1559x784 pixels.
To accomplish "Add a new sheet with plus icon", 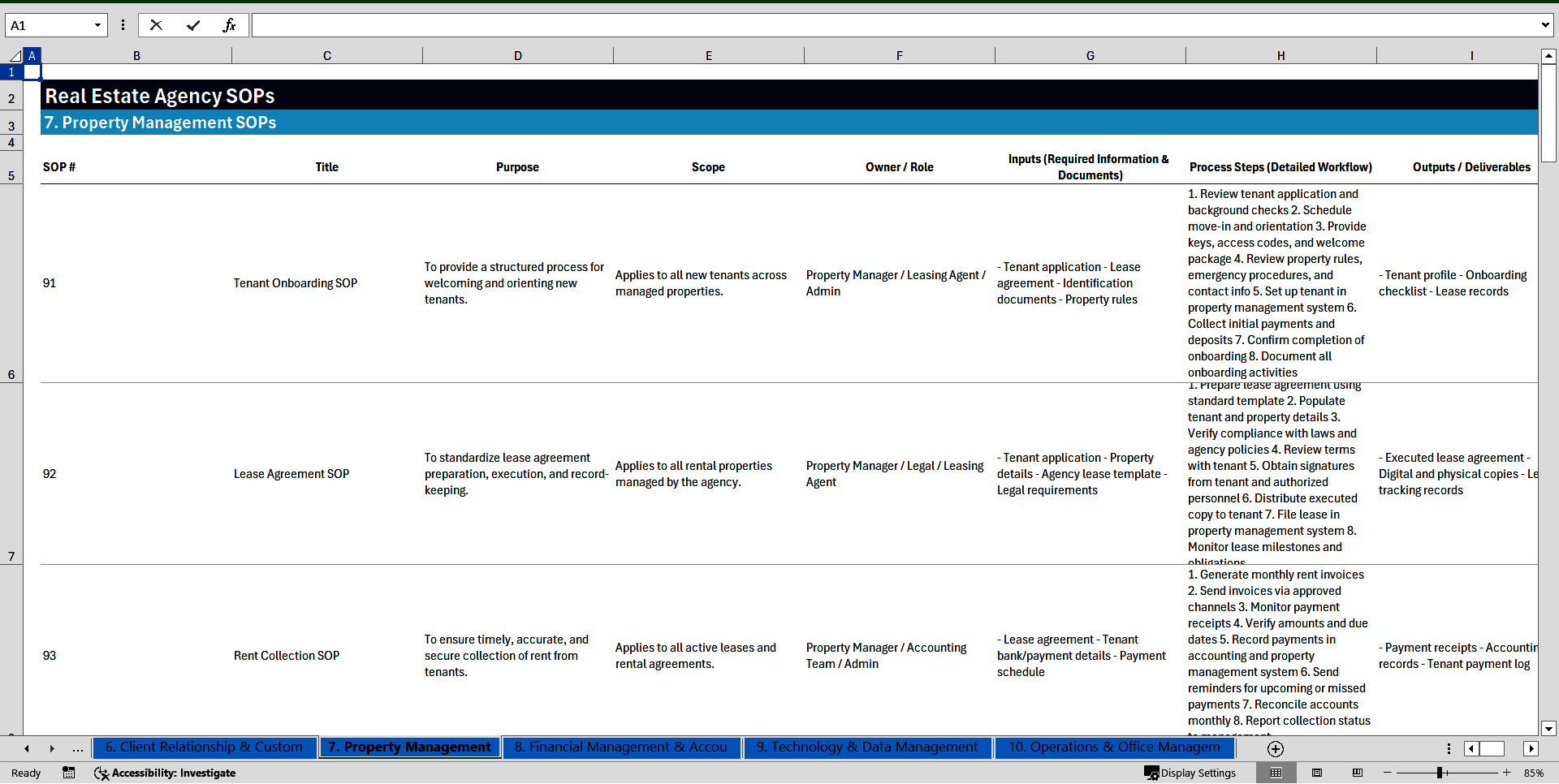I will click(x=1275, y=748).
